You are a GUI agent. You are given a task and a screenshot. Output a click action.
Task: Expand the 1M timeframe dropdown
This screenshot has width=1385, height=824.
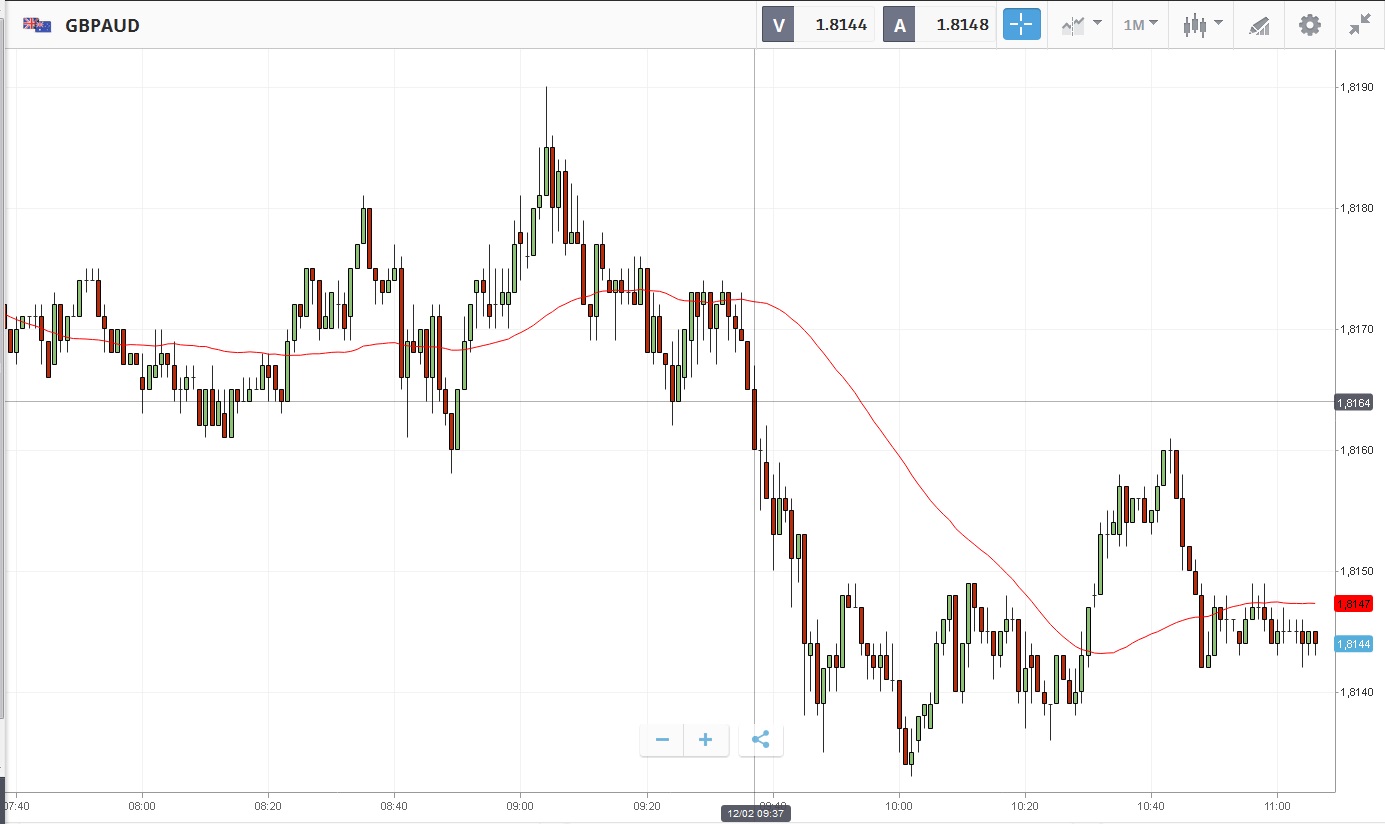1140,25
